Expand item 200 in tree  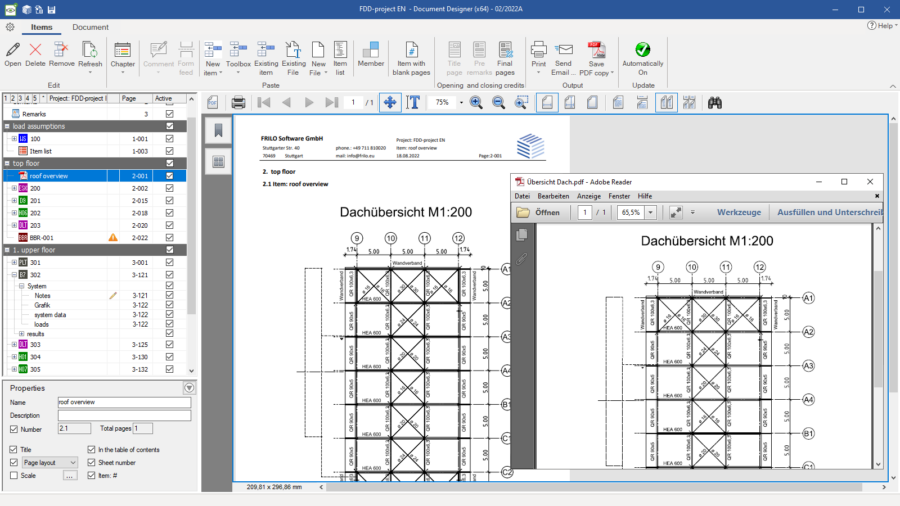click(x=14, y=188)
